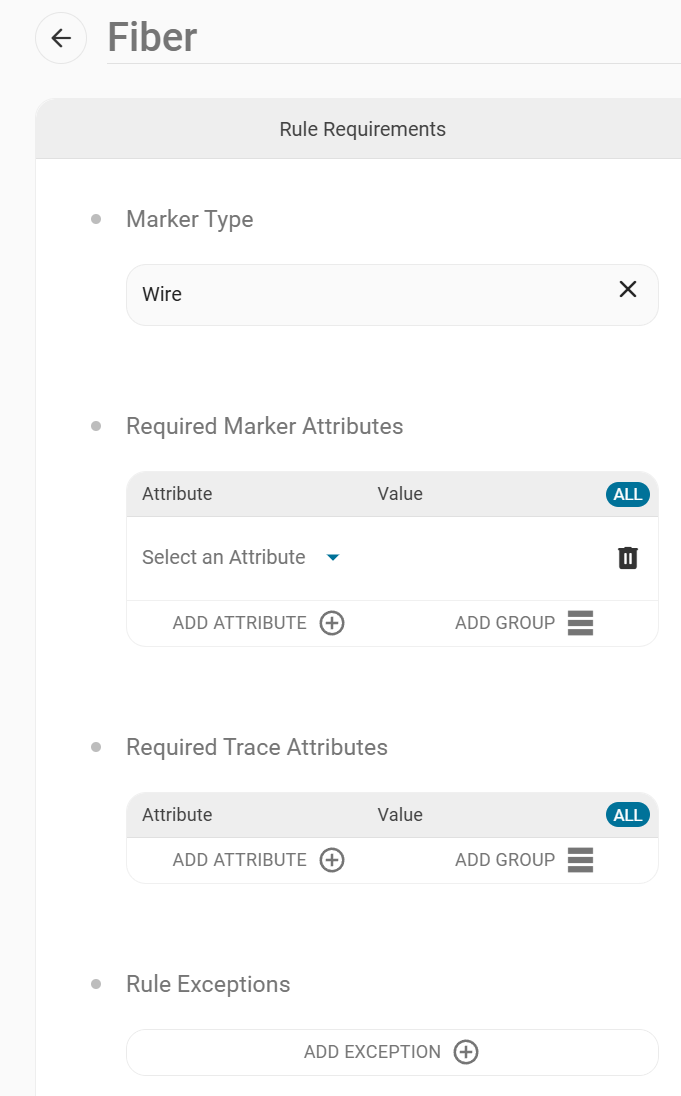Go back using the arrow icon
Screen dimensions: 681x1096
pos(62,38)
